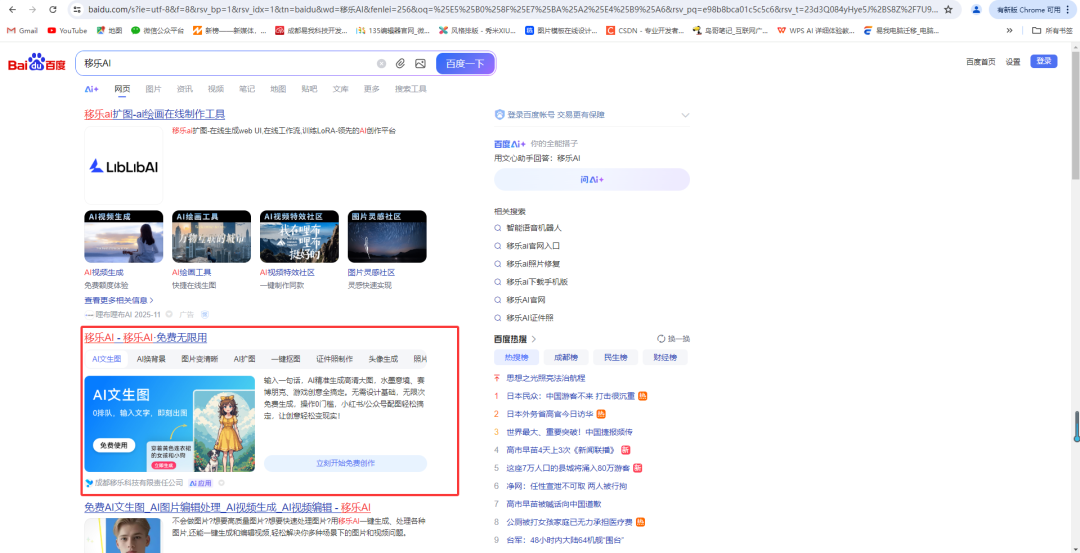
Task: Switch to the 视频 search tab
Action: (x=216, y=89)
